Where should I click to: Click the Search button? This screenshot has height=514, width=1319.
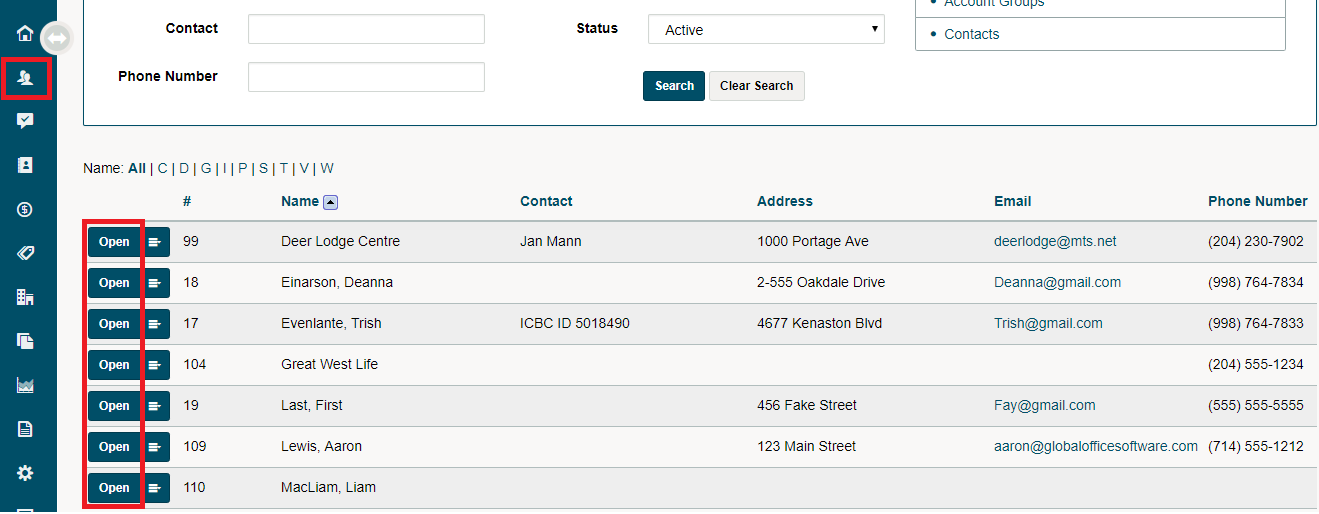click(x=674, y=86)
